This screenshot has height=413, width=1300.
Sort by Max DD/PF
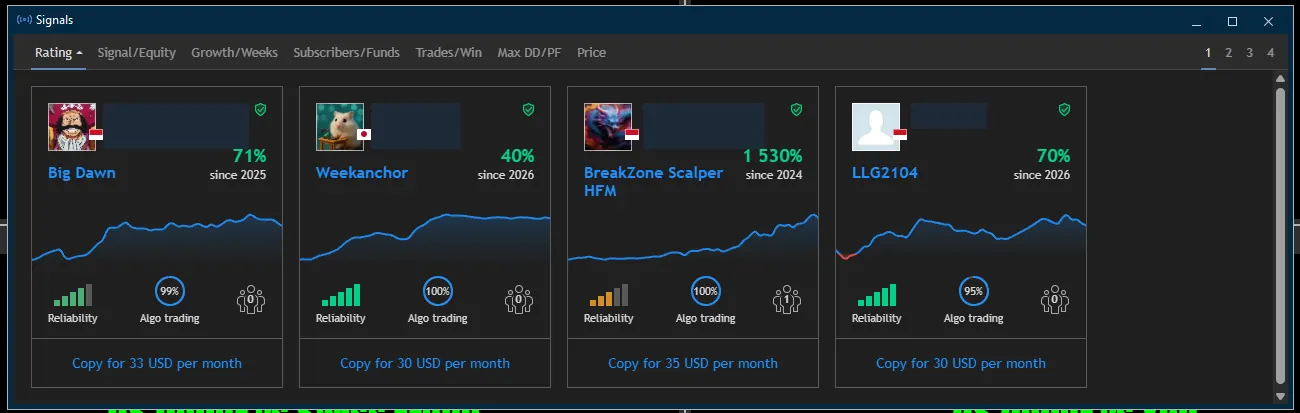click(529, 52)
